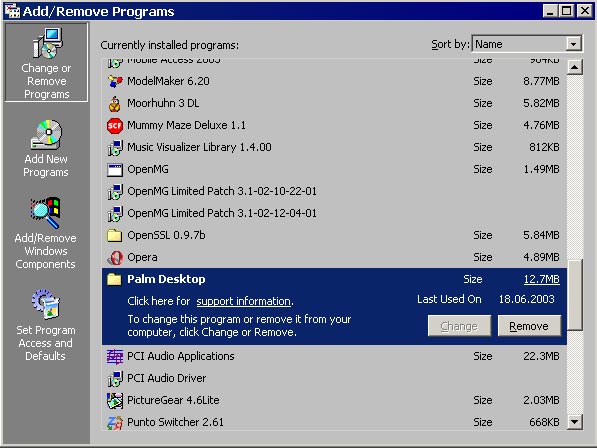Open Set Program Access and Defaults
The width and height of the screenshot is (597, 448).
tap(46, 325)
